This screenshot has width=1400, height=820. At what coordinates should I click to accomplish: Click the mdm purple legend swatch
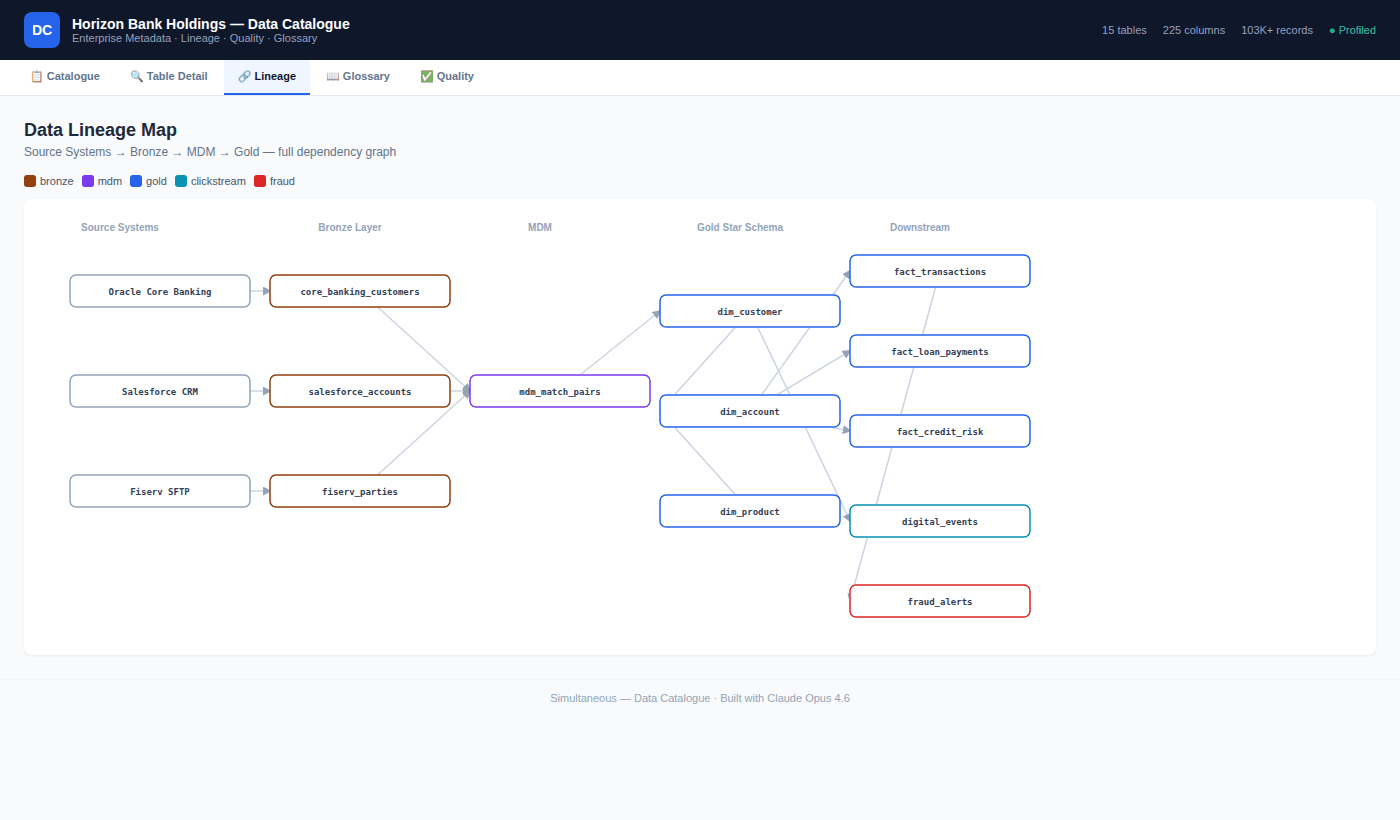click(88, 181)
